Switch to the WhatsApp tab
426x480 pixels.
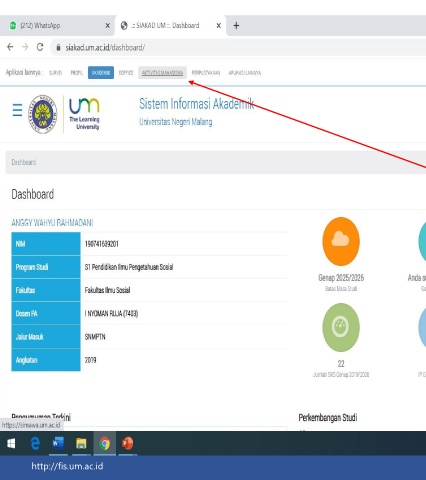click(57, 26)
